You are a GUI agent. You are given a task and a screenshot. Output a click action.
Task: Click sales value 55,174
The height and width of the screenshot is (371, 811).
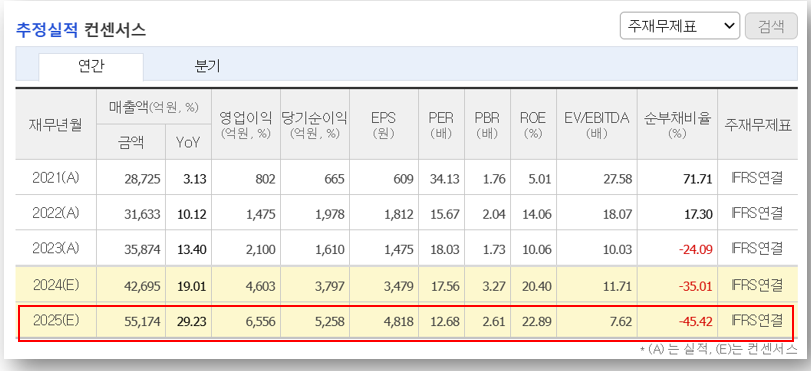tap(142, 322)
